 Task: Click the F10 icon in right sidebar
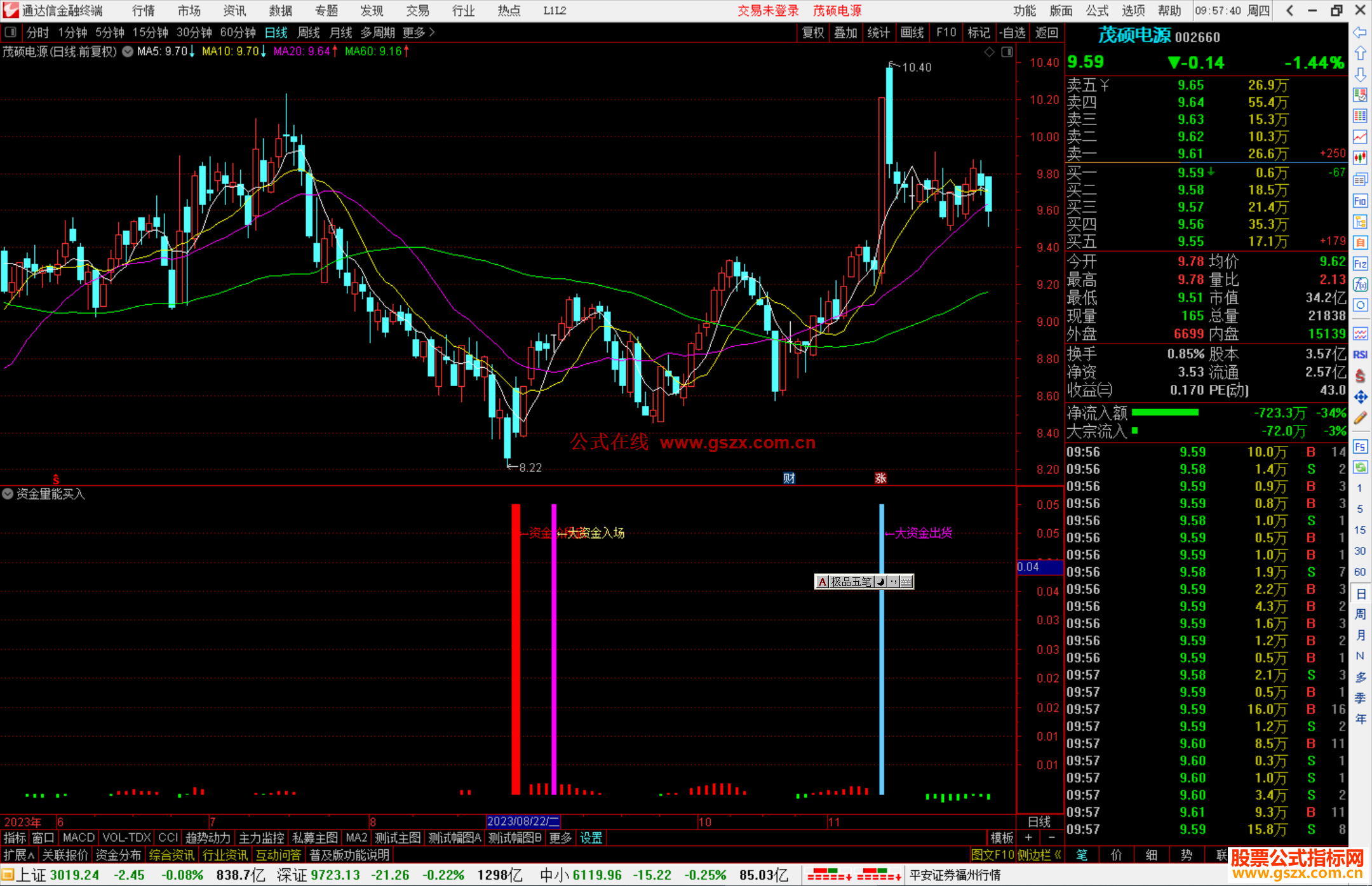click(x=1360, y=201)
